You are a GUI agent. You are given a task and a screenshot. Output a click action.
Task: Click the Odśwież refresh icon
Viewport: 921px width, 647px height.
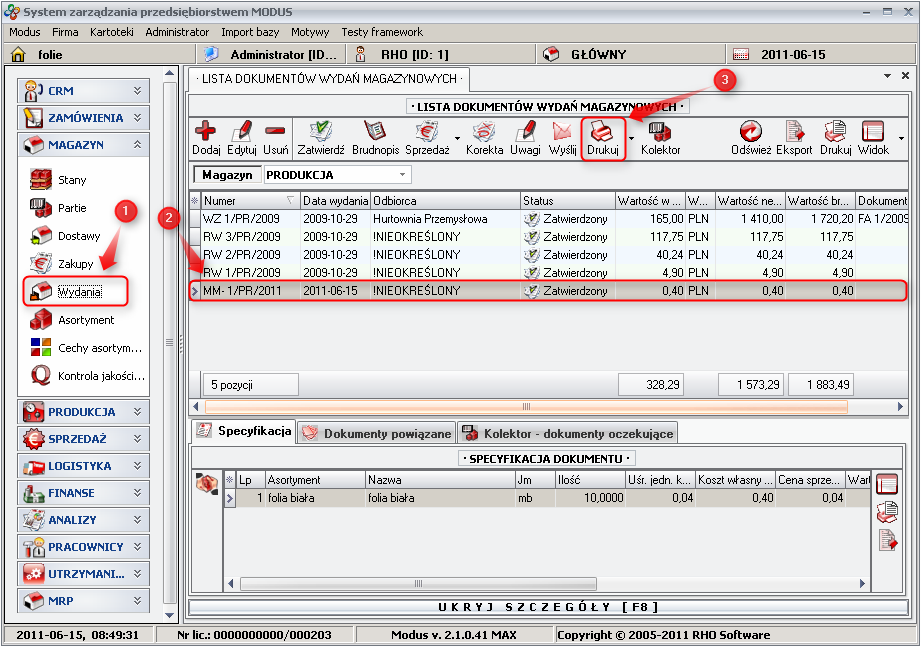[751, 132]
